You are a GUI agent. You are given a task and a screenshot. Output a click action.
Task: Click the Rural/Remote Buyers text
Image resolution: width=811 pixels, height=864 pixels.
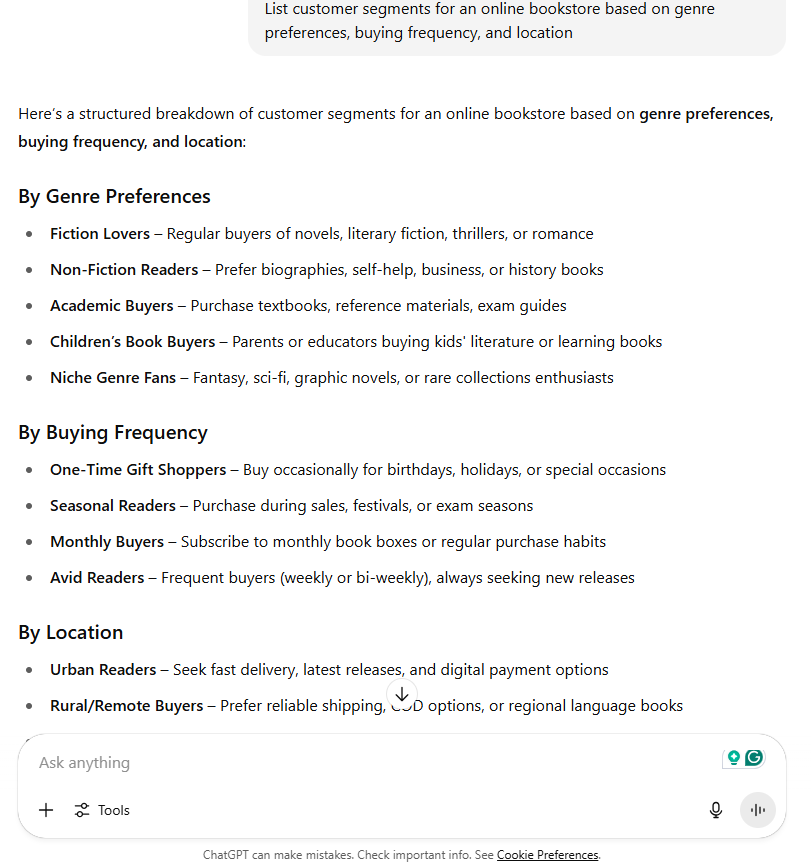coord(126,705)
